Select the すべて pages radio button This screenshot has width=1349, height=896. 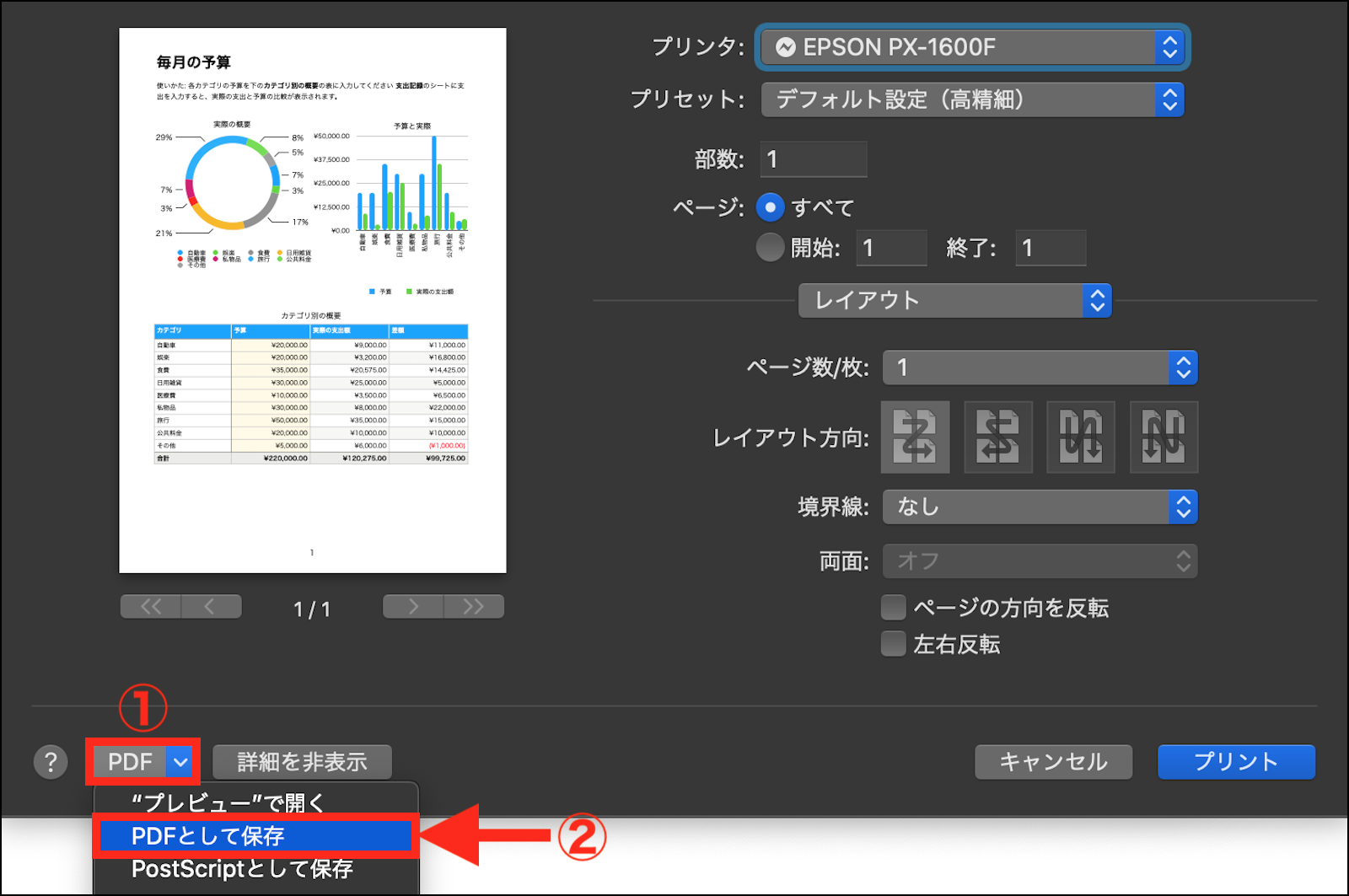point(770,207)
